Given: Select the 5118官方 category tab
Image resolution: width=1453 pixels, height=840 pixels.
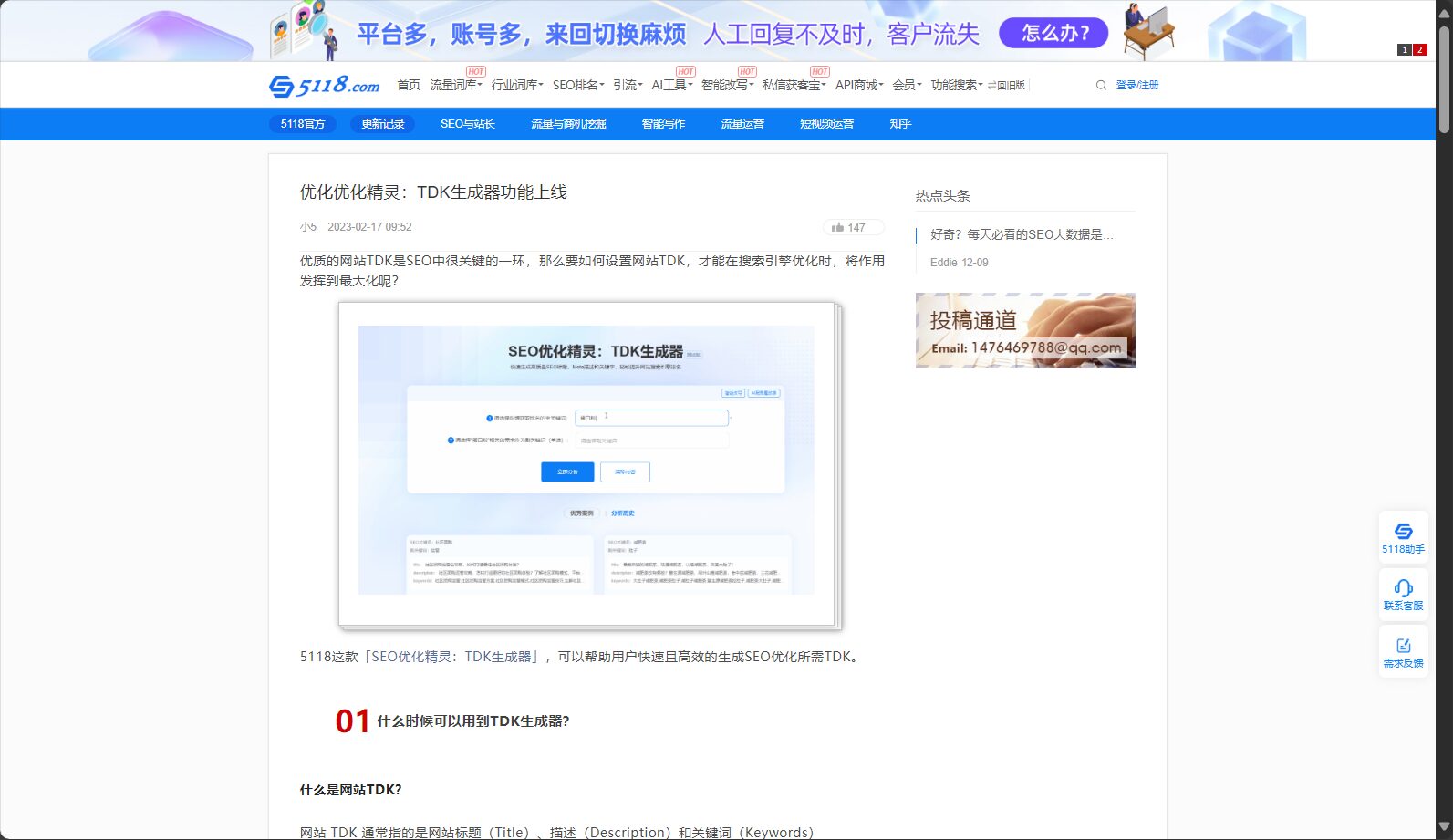Looking at the screenshot, I should click(303, 124).
